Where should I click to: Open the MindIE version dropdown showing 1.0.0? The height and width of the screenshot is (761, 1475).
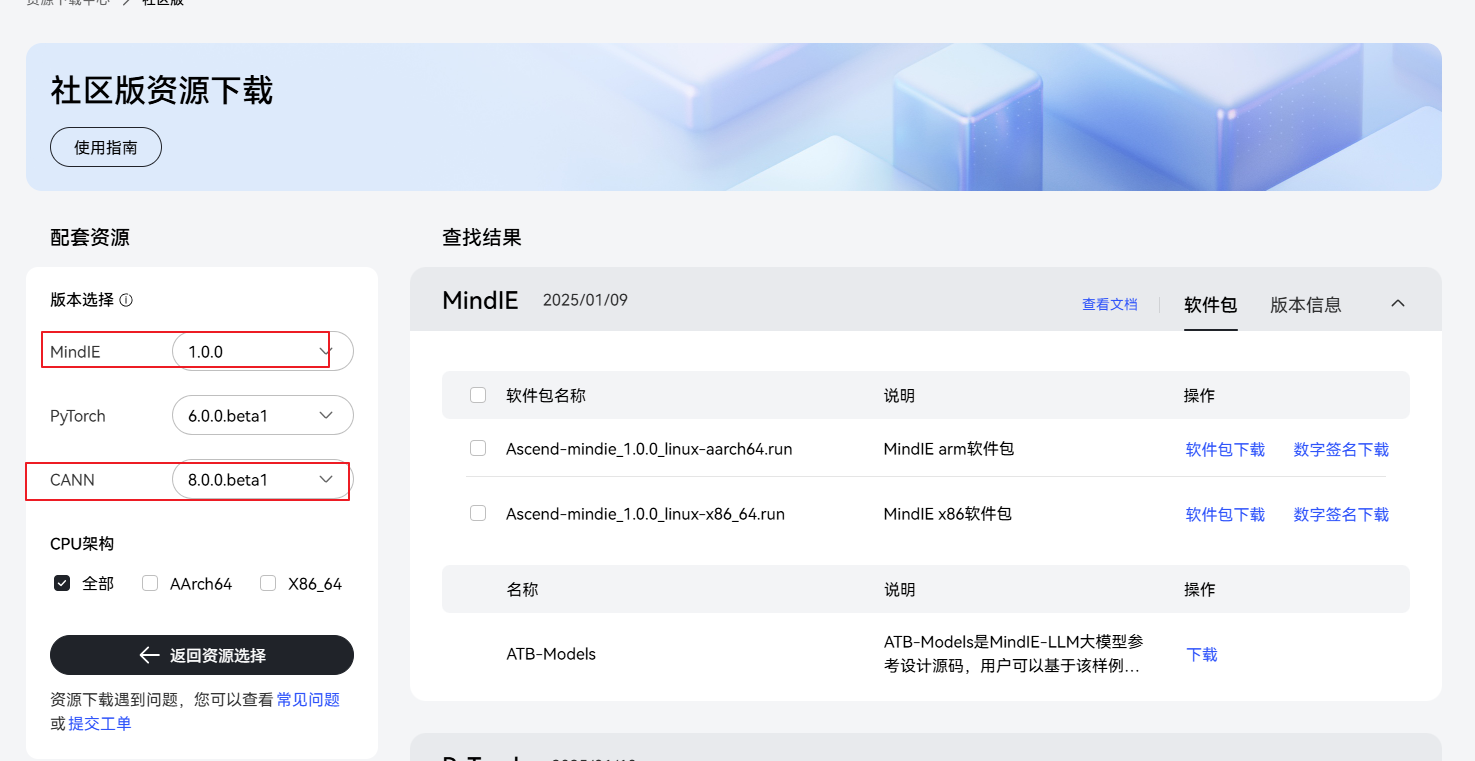[x=263, y=352]
